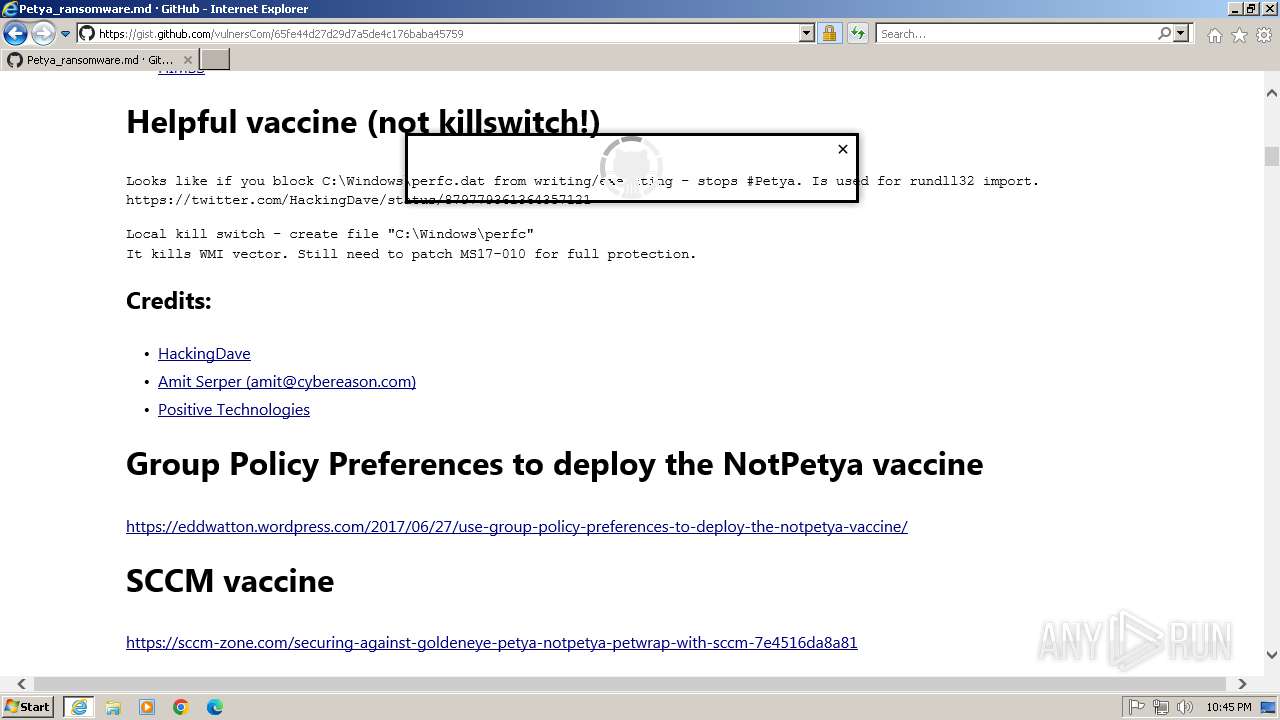Click the Search box in toolbar
Viewport: 1280px width, 720px height.
pos(1016,34)
